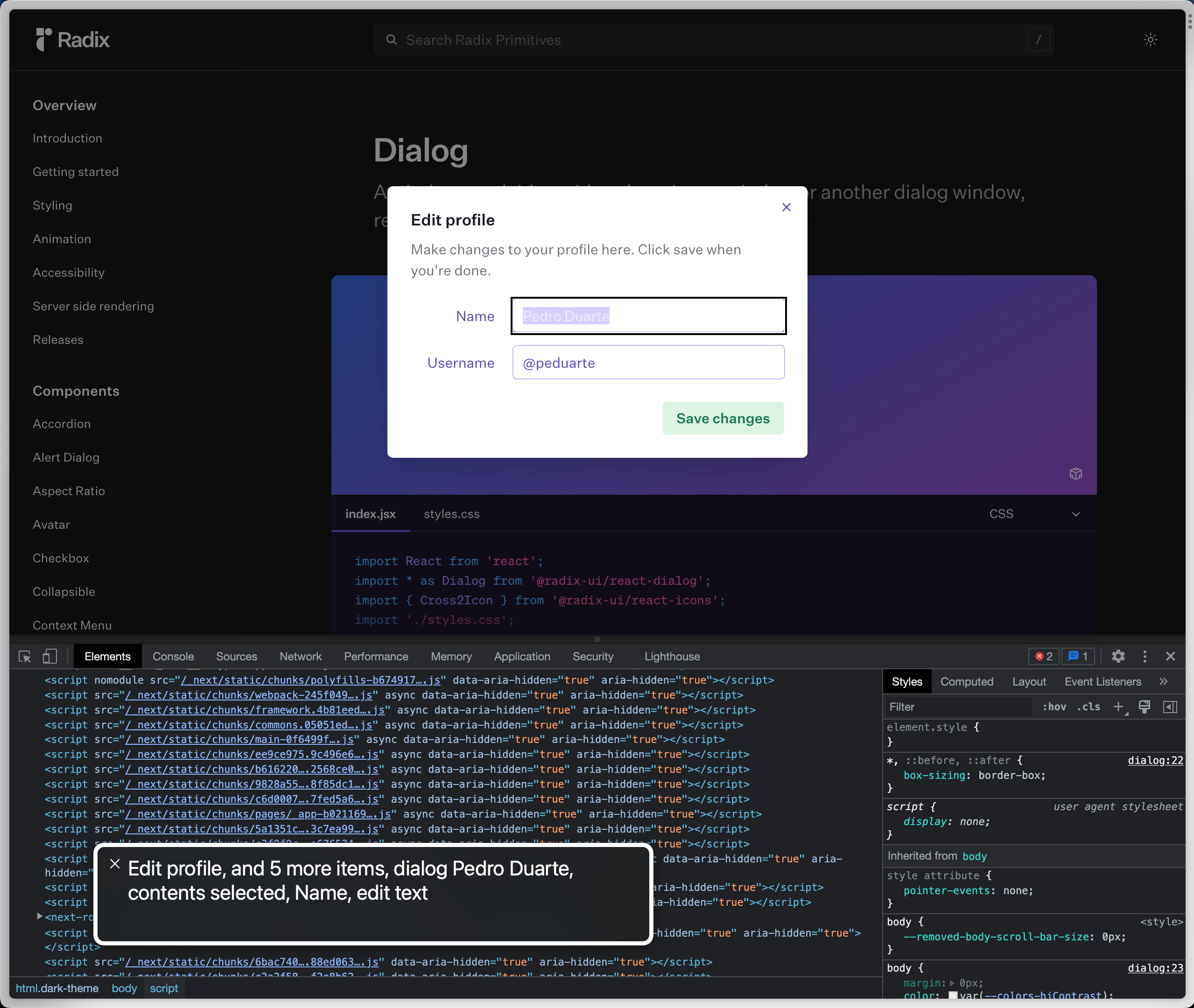Toggle the :hov element state editor
The image size is (1194, 1008).
pyautogui.click(x=1054, y=706)
